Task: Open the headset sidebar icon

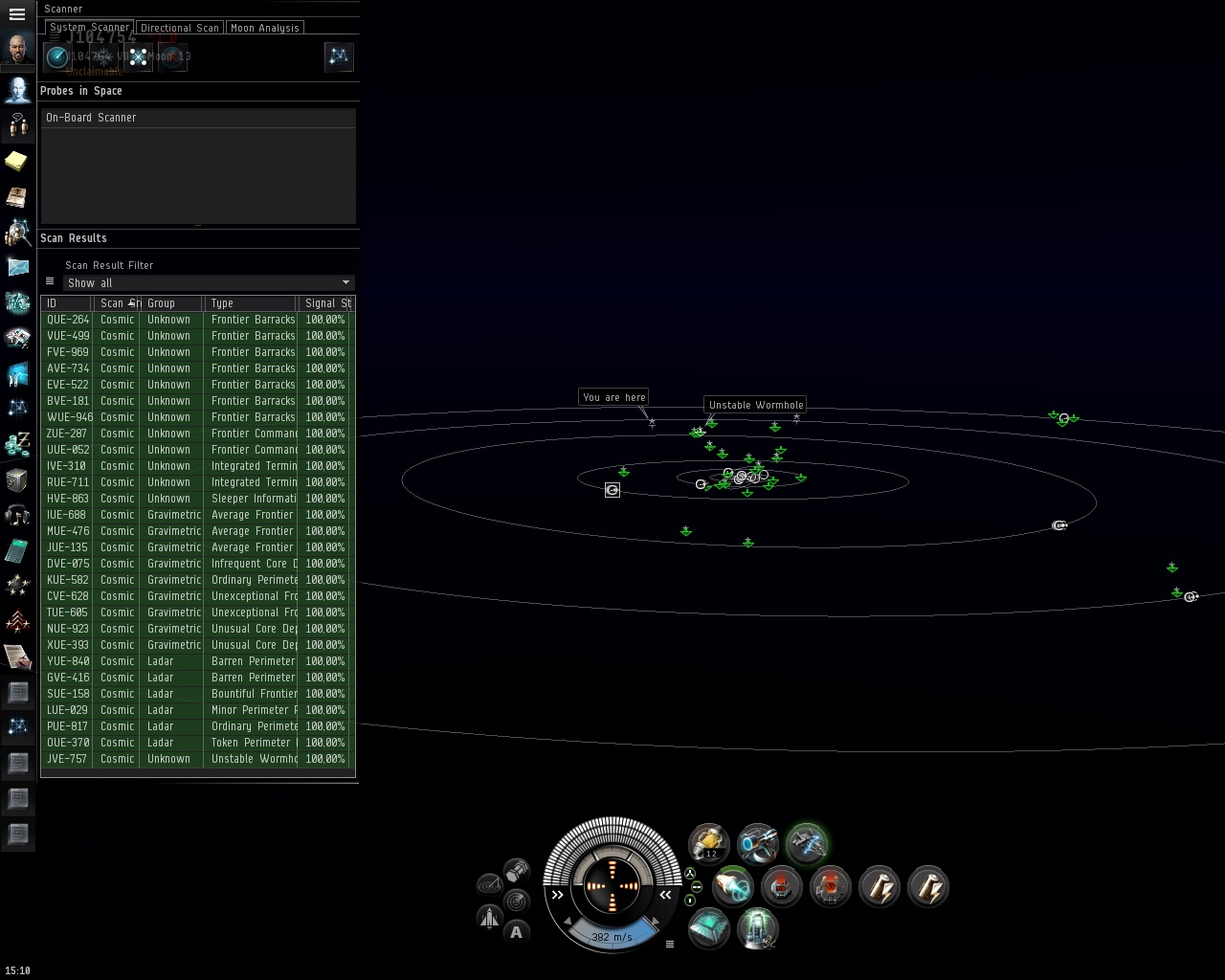Action: tap(17, 515)
